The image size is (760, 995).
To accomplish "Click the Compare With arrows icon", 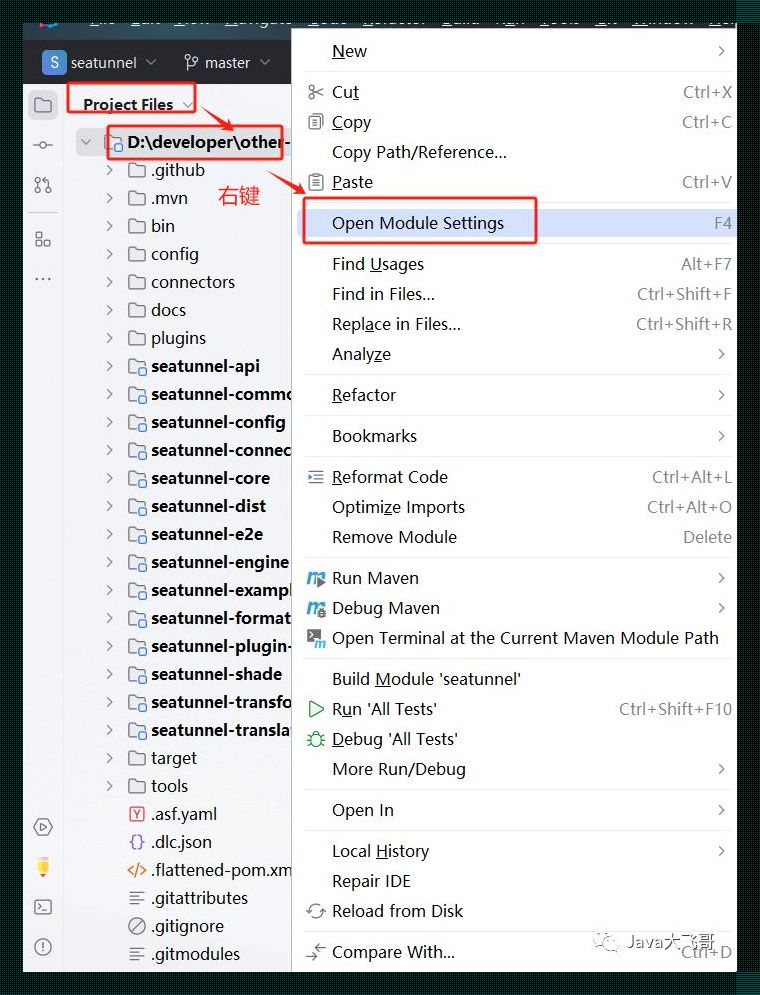I will pos(315,952).
